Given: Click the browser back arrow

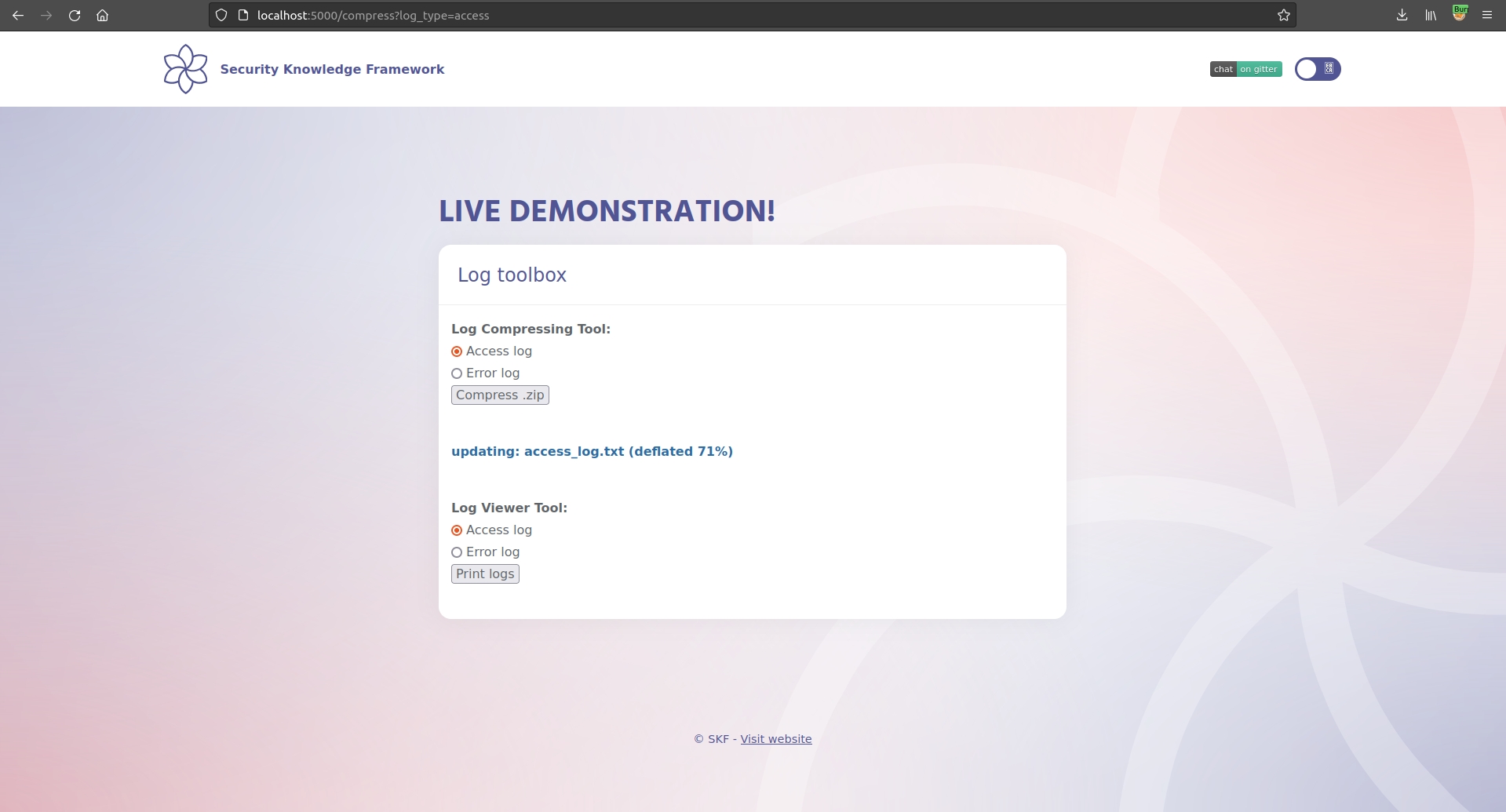Looking at the screenshot, I should 18,16.
